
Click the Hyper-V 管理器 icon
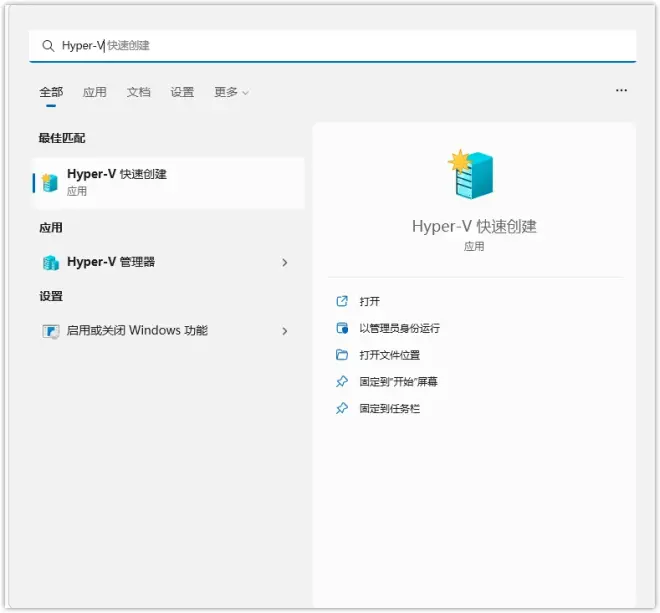point(51,262)
